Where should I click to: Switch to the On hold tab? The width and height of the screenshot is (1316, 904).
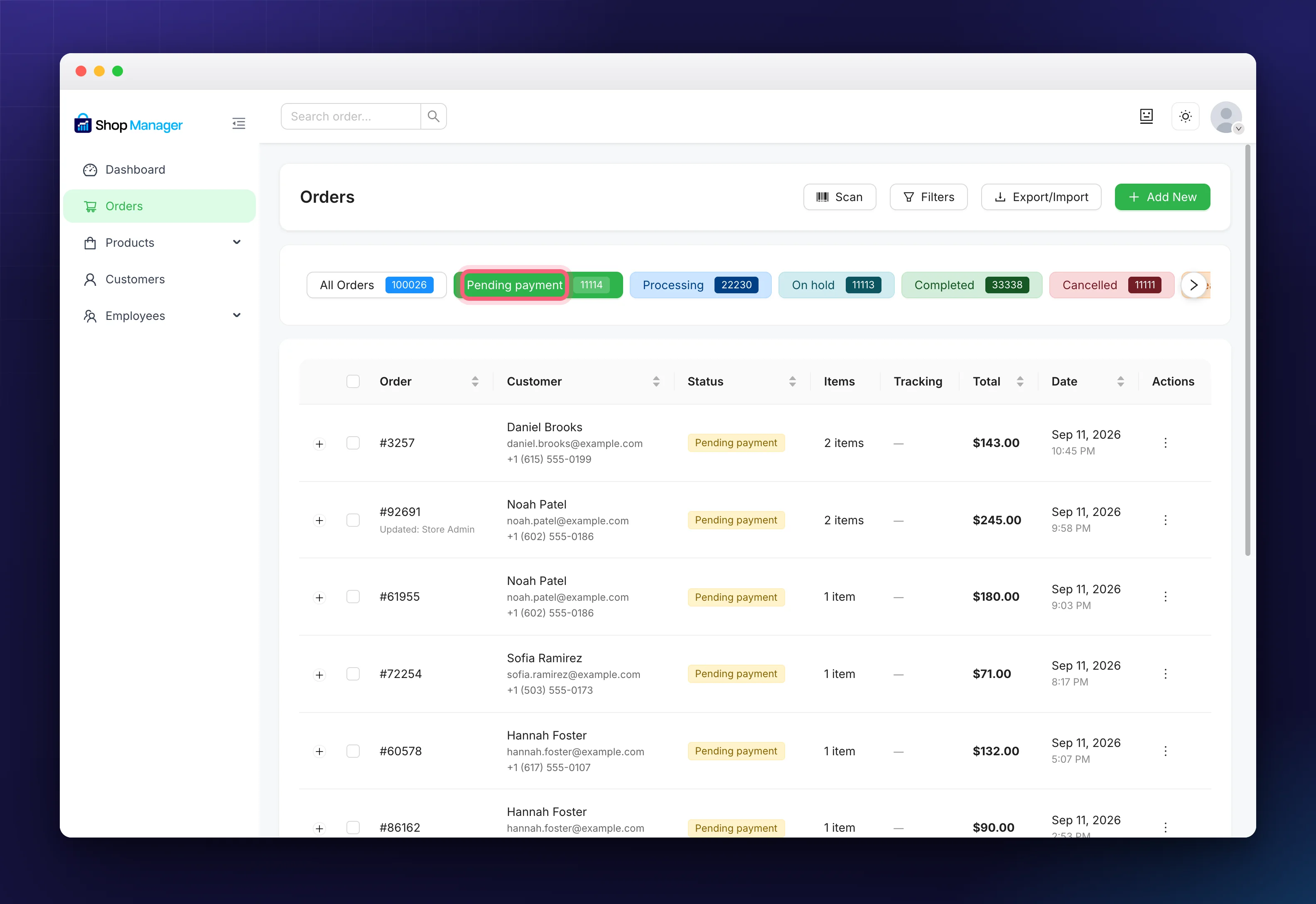pos(836,285)
